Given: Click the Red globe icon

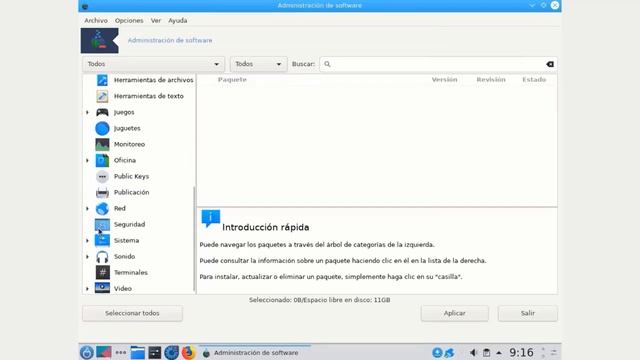Looking at the screenshot, I should [102, 209].
